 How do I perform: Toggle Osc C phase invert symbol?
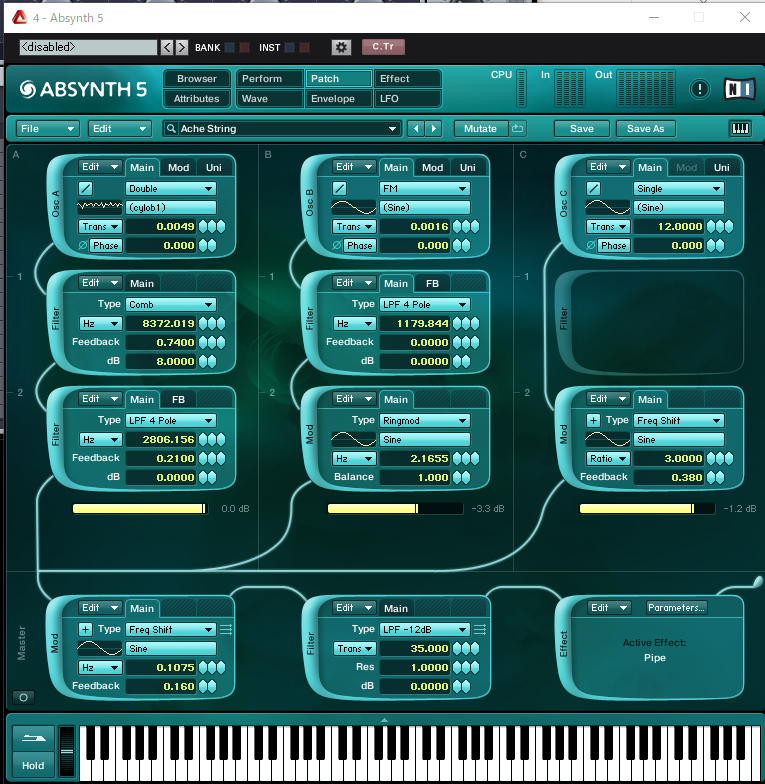click(x=591, y=246)
